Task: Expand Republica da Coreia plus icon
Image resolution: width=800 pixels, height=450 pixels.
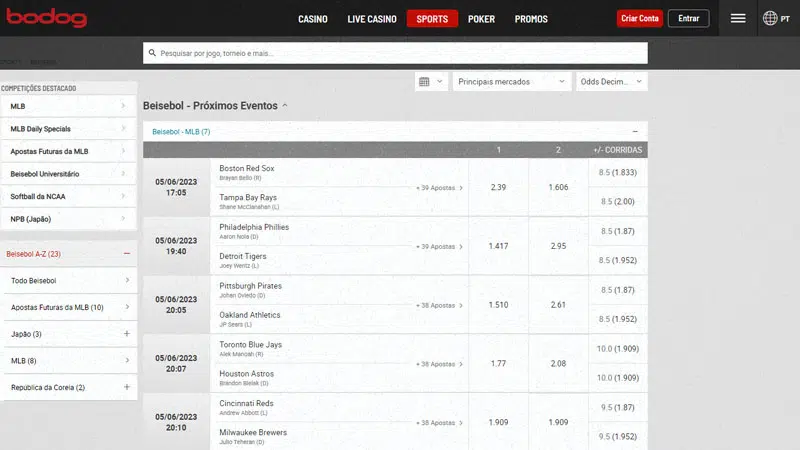Action: pos(126,387)
